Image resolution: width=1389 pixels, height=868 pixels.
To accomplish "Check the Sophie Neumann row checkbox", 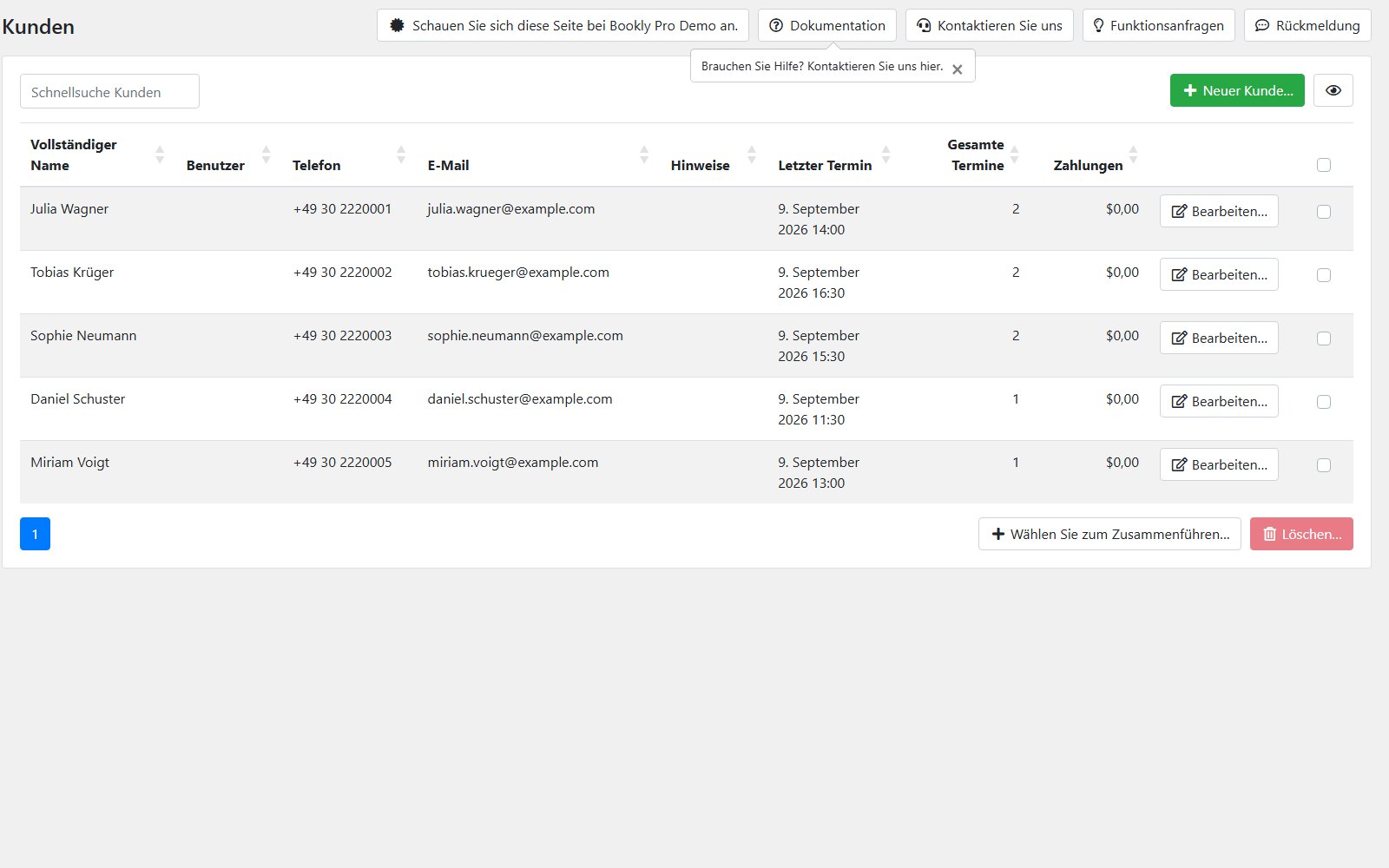I will 1324,339.
